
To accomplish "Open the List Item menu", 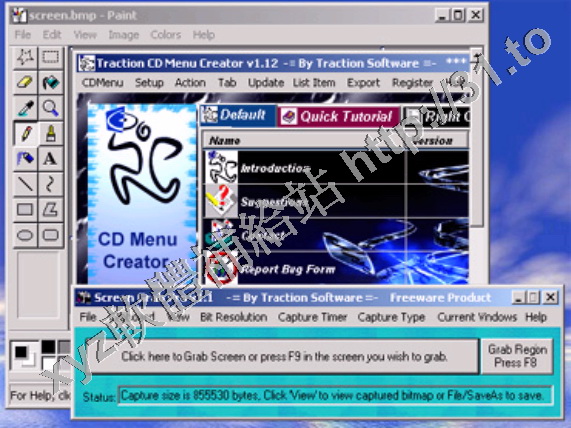I will coord(314,83).
